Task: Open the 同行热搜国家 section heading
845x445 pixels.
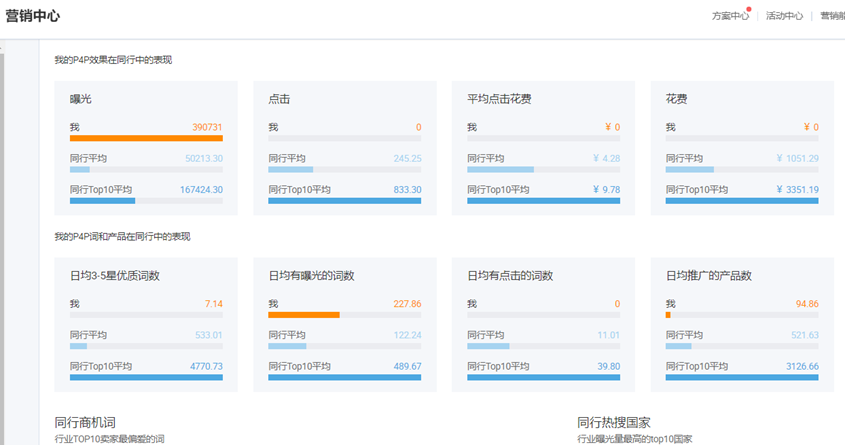Action: coord(614,422)
